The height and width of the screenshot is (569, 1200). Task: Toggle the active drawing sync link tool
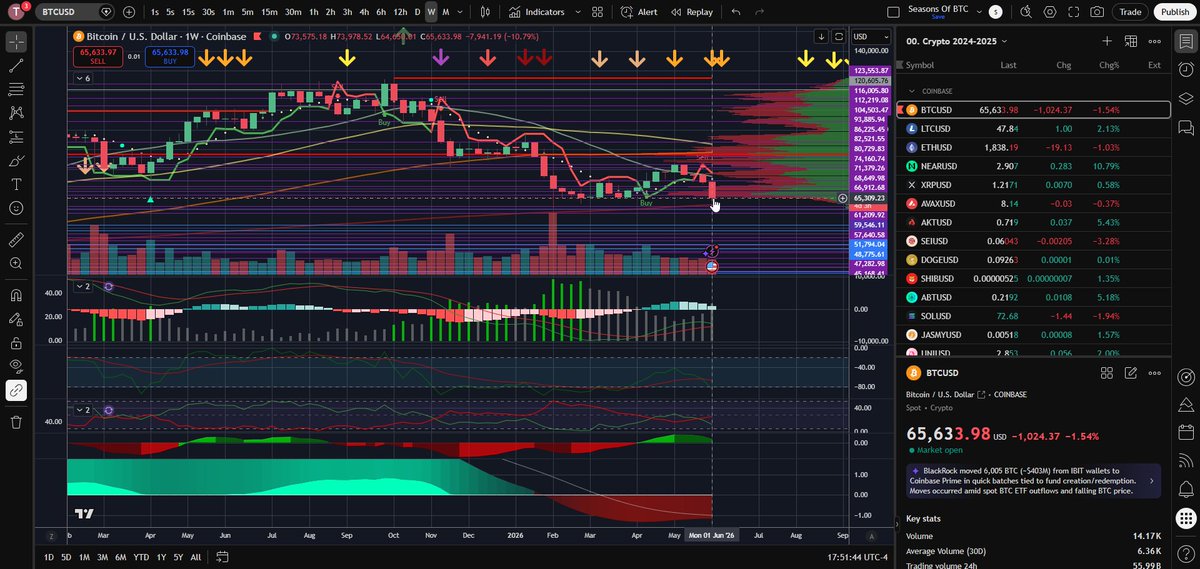[16, 390]
